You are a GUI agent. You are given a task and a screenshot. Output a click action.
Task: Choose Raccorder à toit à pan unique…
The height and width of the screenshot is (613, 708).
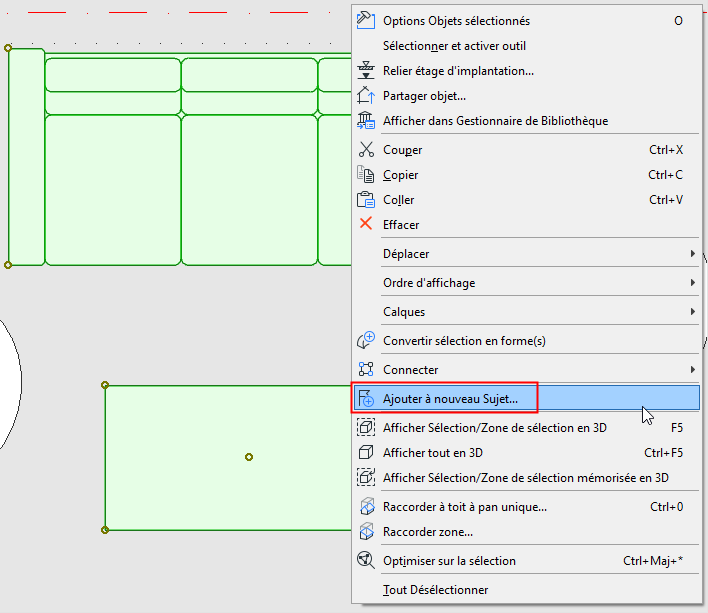pos(526,506)
